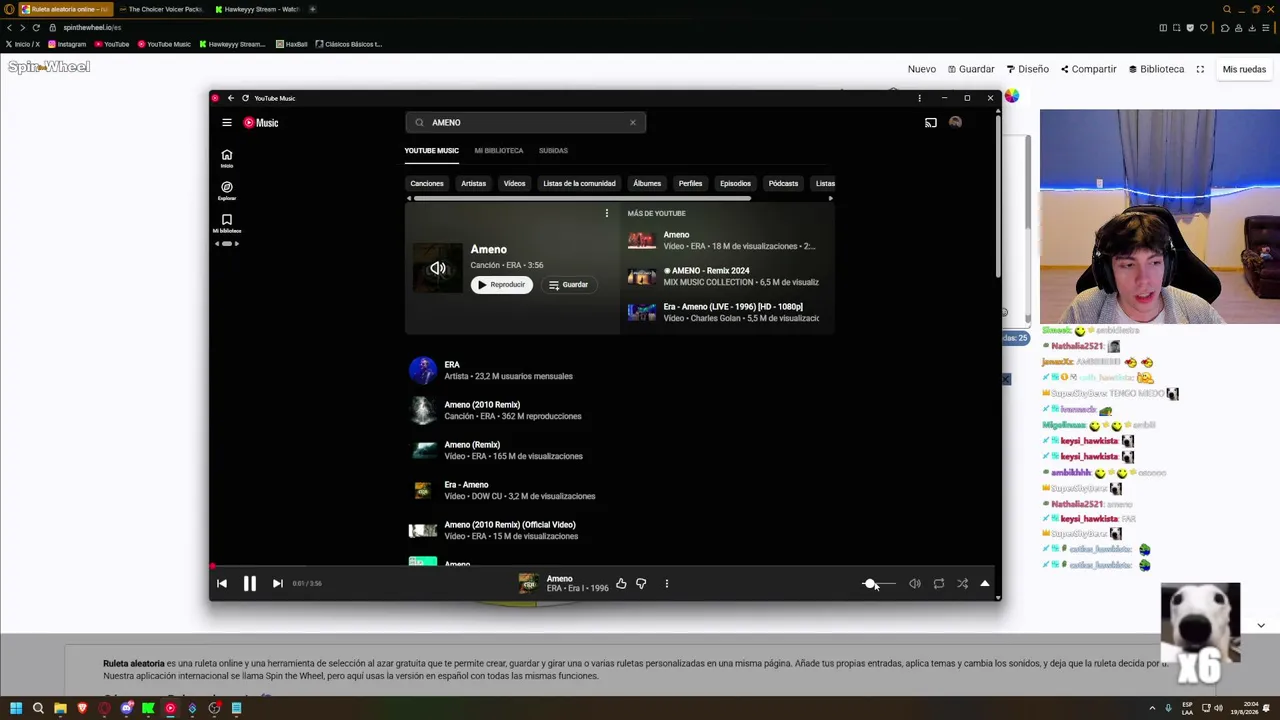Like the playing song Ameno

621,584
